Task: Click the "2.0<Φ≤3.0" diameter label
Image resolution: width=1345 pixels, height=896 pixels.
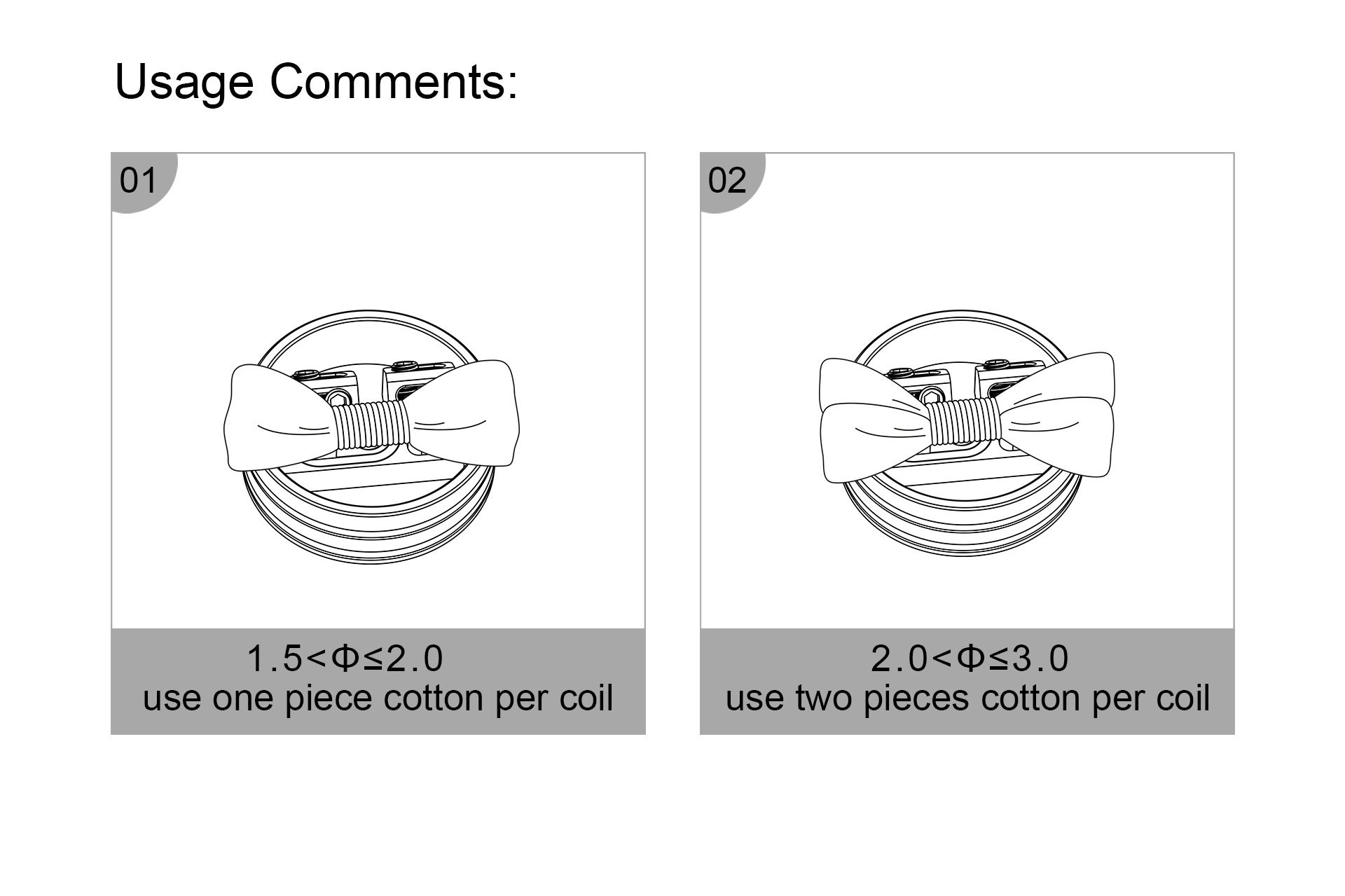Action: click(x=969, y=659)
